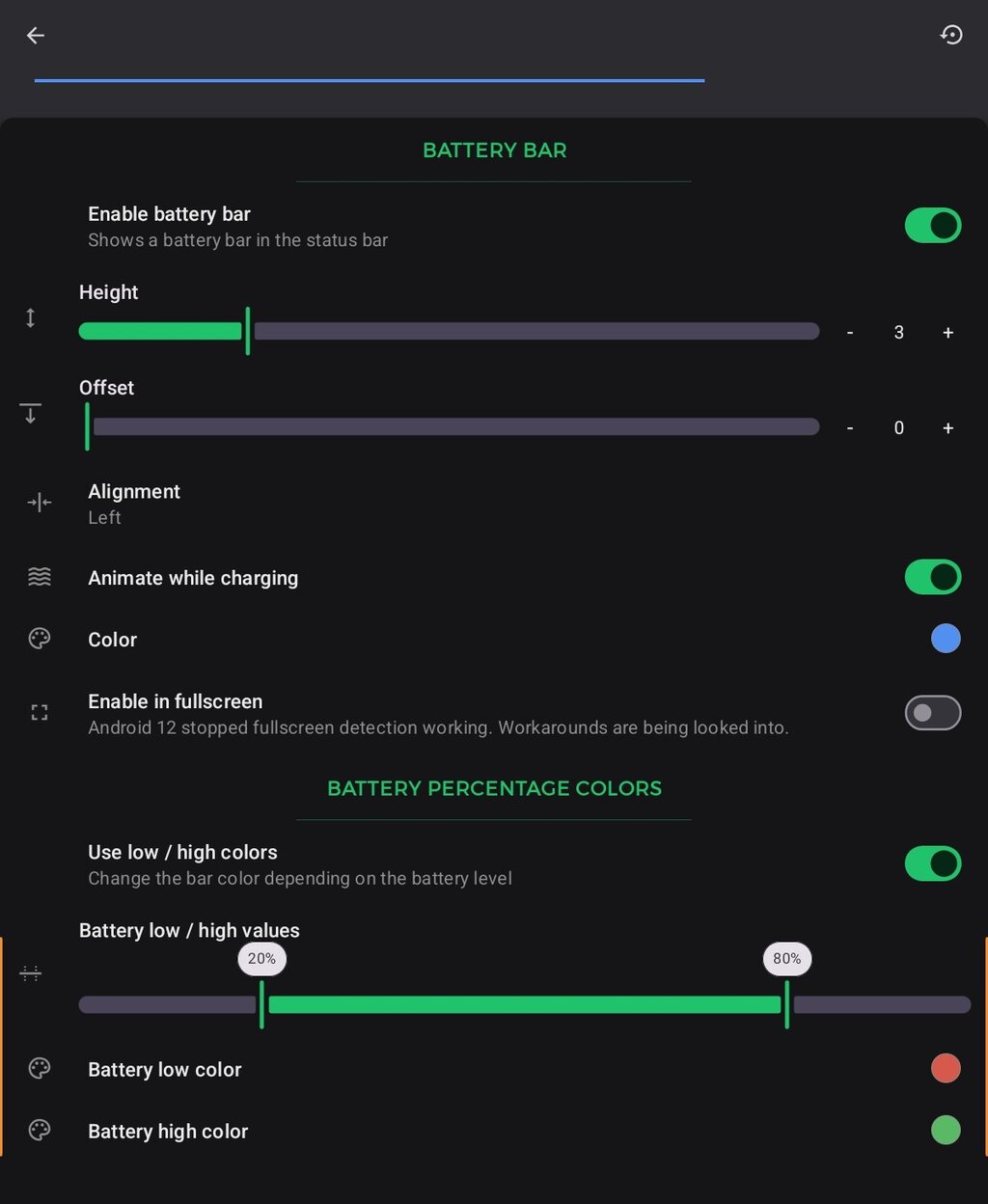This screenshot has width=988, height=1204.
Task: Open the blue Color swatch
Action: coord(946,639)
